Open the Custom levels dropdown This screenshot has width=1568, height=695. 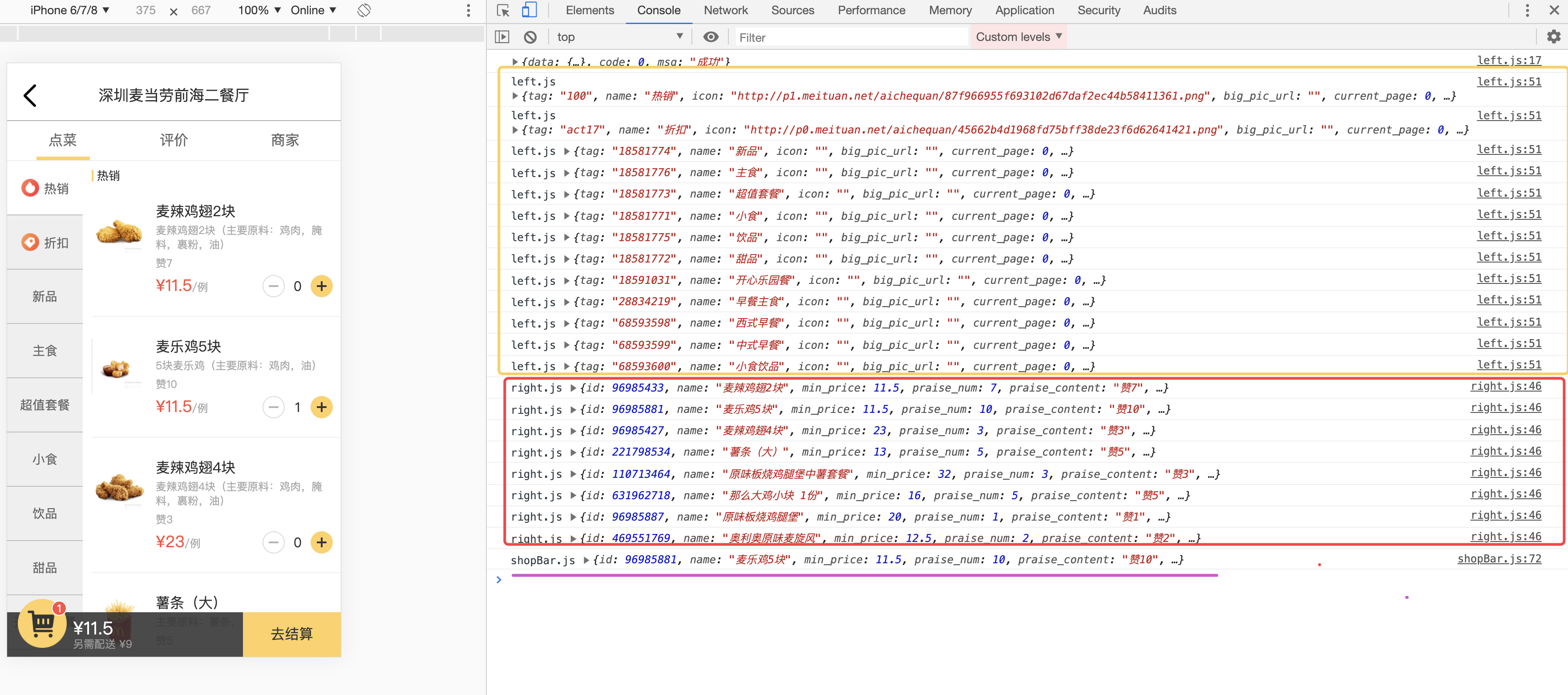(1018, 37)
